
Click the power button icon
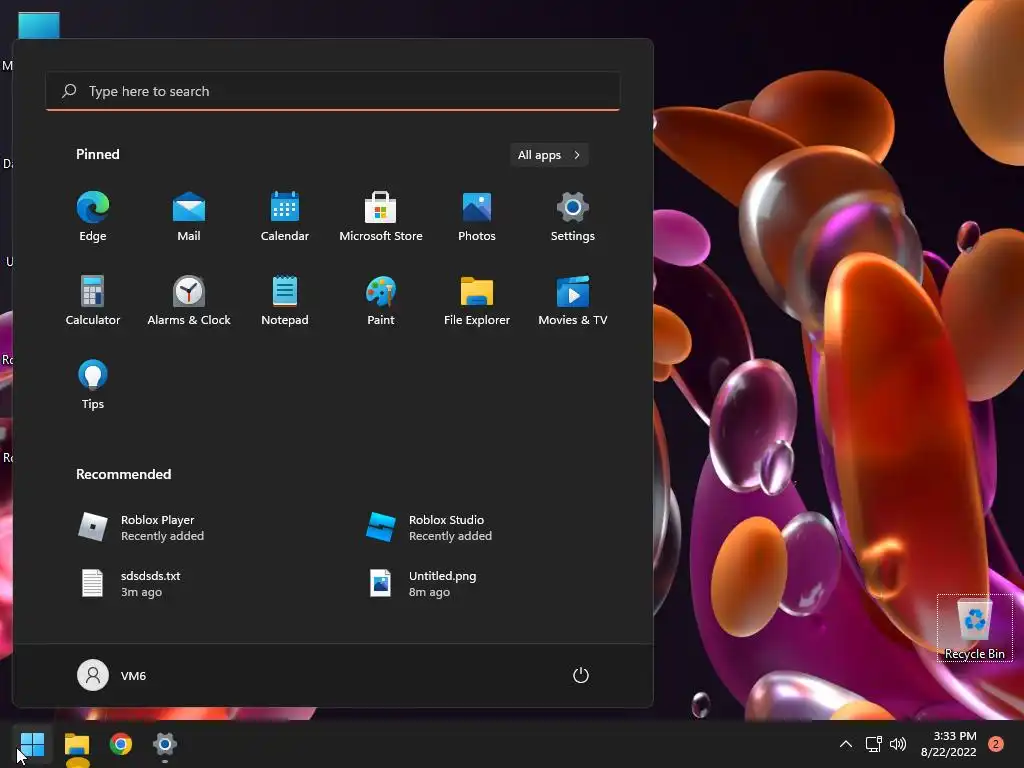click(x=581, y=675)
